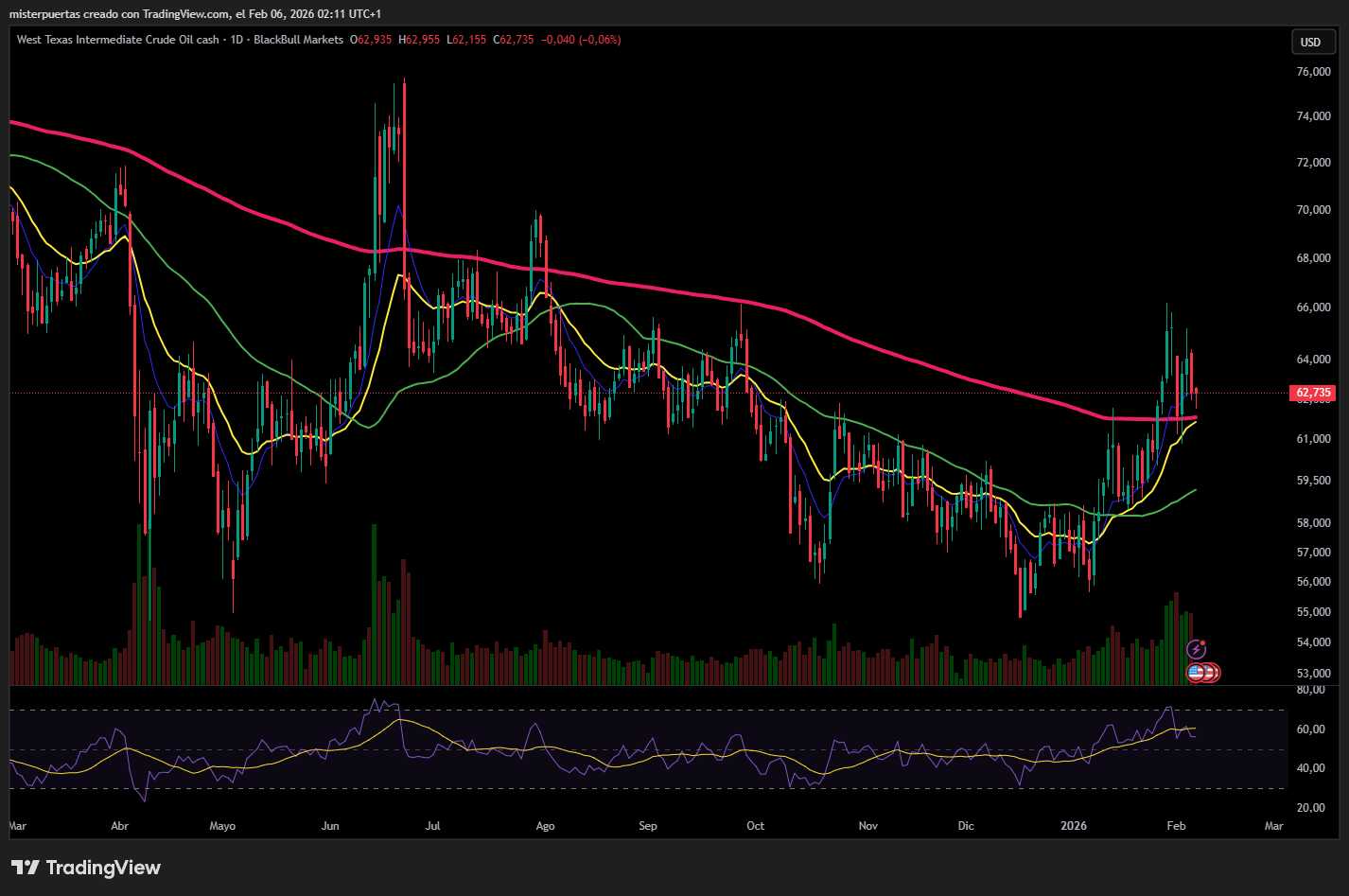This screenshot has height=896, width=1349.
Task: Click the Sep label on time axis
Action: click(x=648, y=826)
